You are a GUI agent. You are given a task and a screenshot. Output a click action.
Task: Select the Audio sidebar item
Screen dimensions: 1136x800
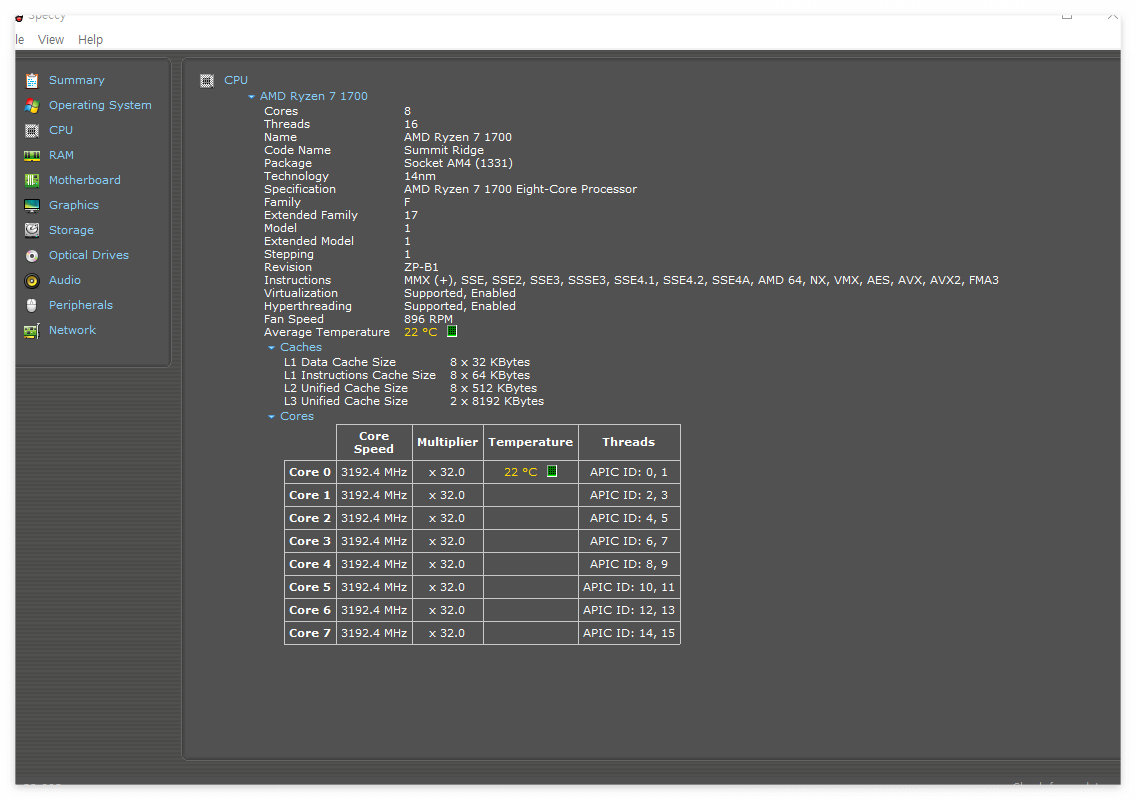64,280
